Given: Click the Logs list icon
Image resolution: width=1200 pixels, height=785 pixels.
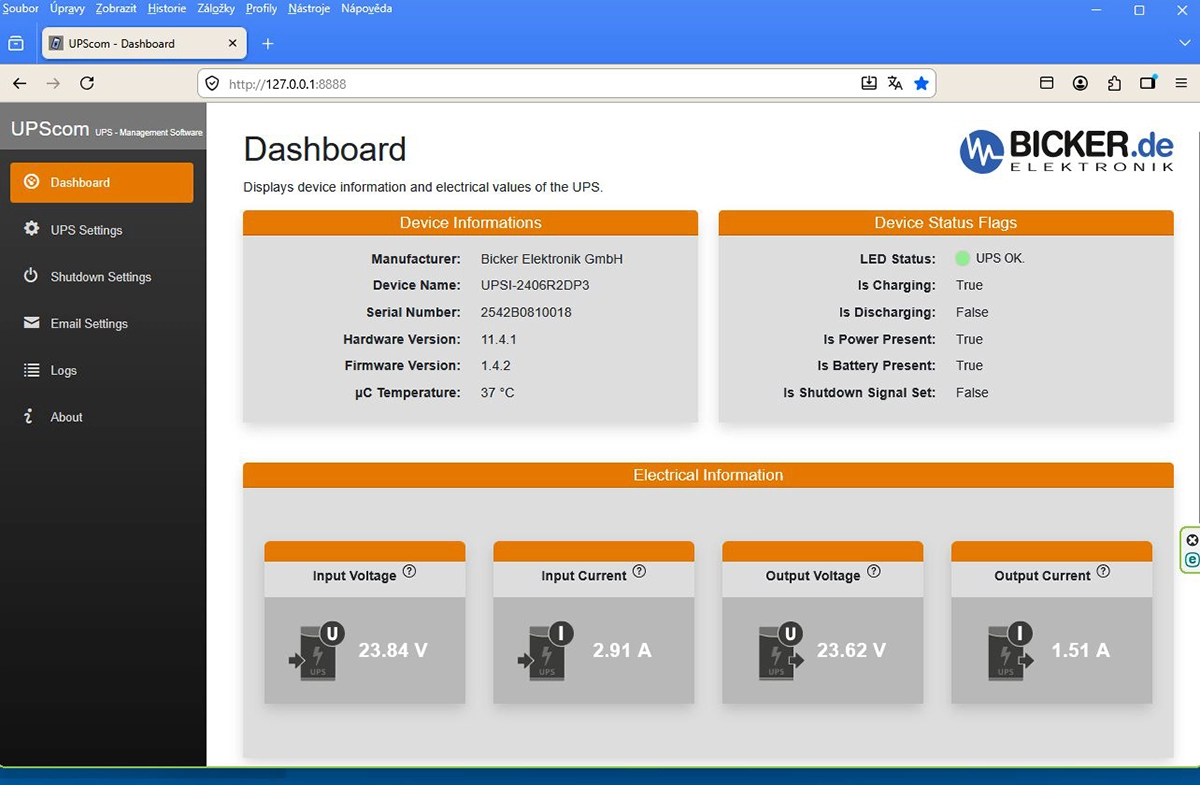Looking at the screenshot, I should coord(31,370).
